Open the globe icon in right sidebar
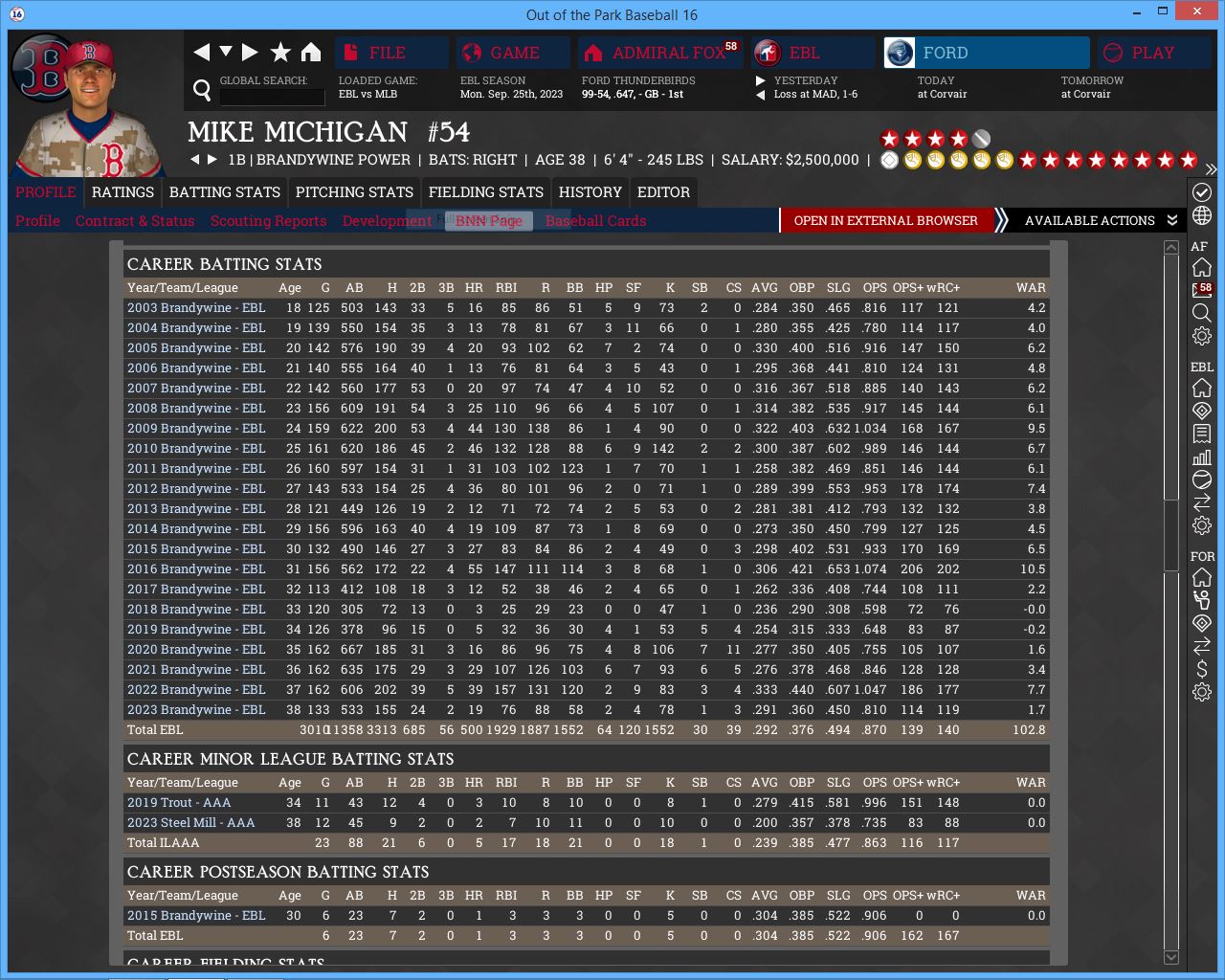This screenshot has height=980, width=1225. [x=1202, y=216]
